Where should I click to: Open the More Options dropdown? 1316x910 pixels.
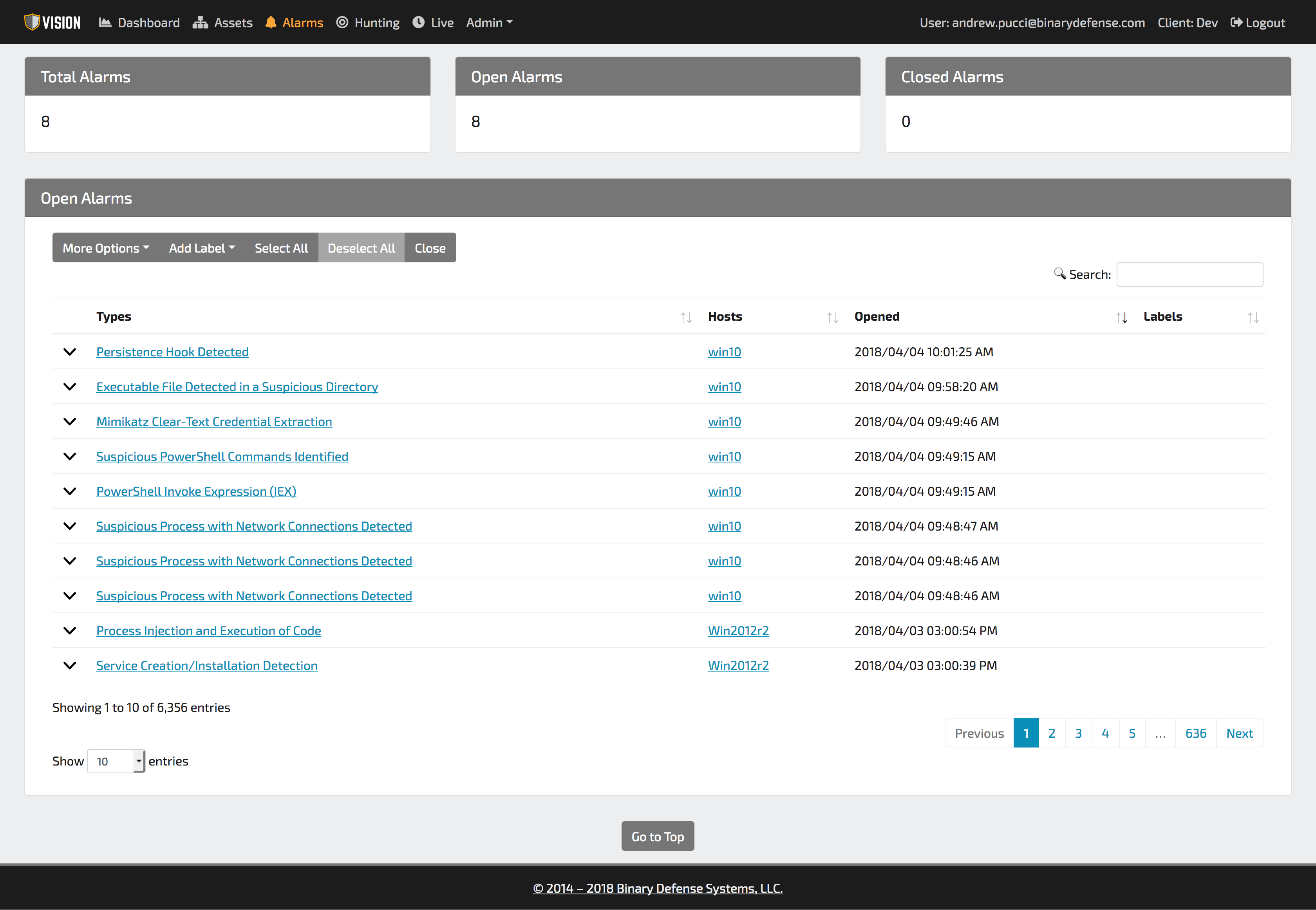click(x=105, y=248)
